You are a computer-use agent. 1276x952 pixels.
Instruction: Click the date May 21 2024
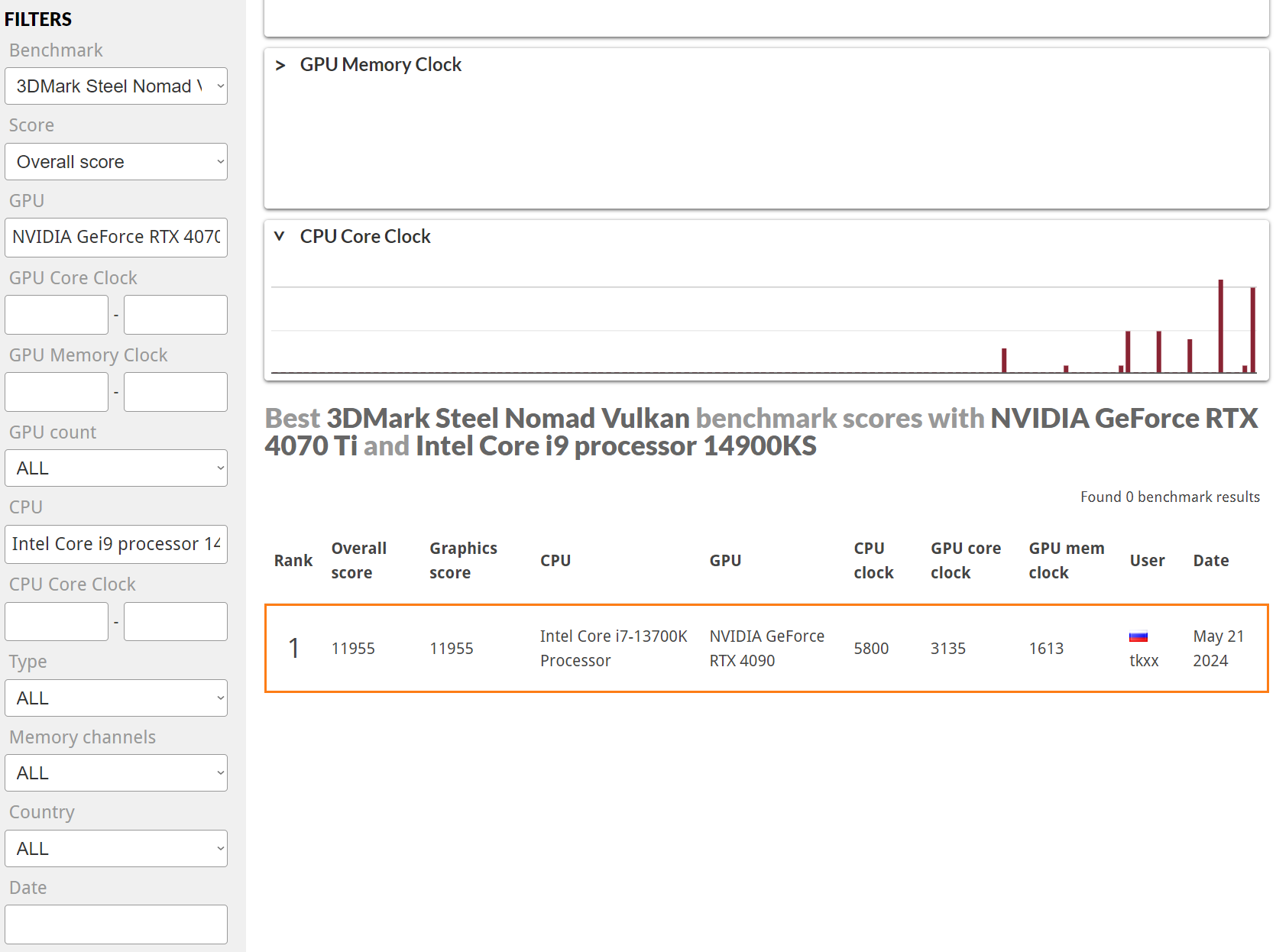(x=1219, y=649)
